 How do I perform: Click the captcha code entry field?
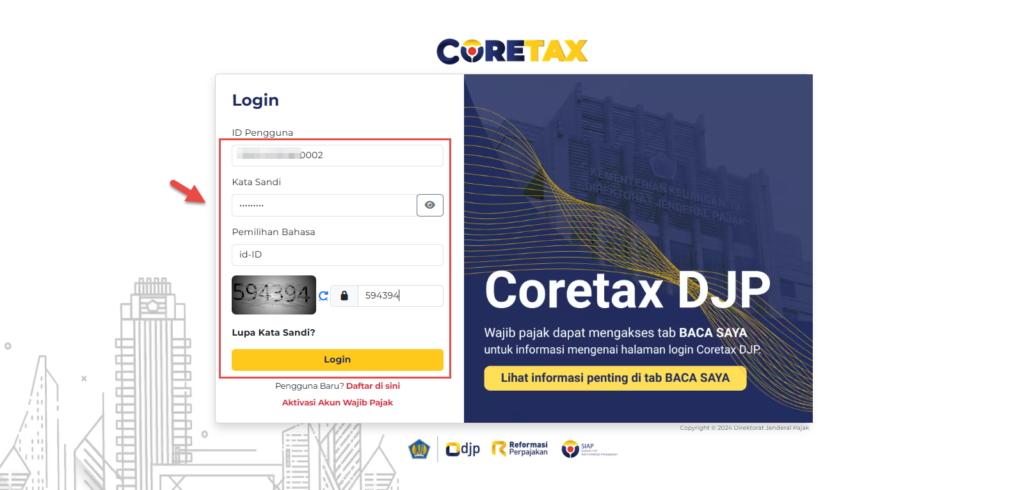(400, 296)
